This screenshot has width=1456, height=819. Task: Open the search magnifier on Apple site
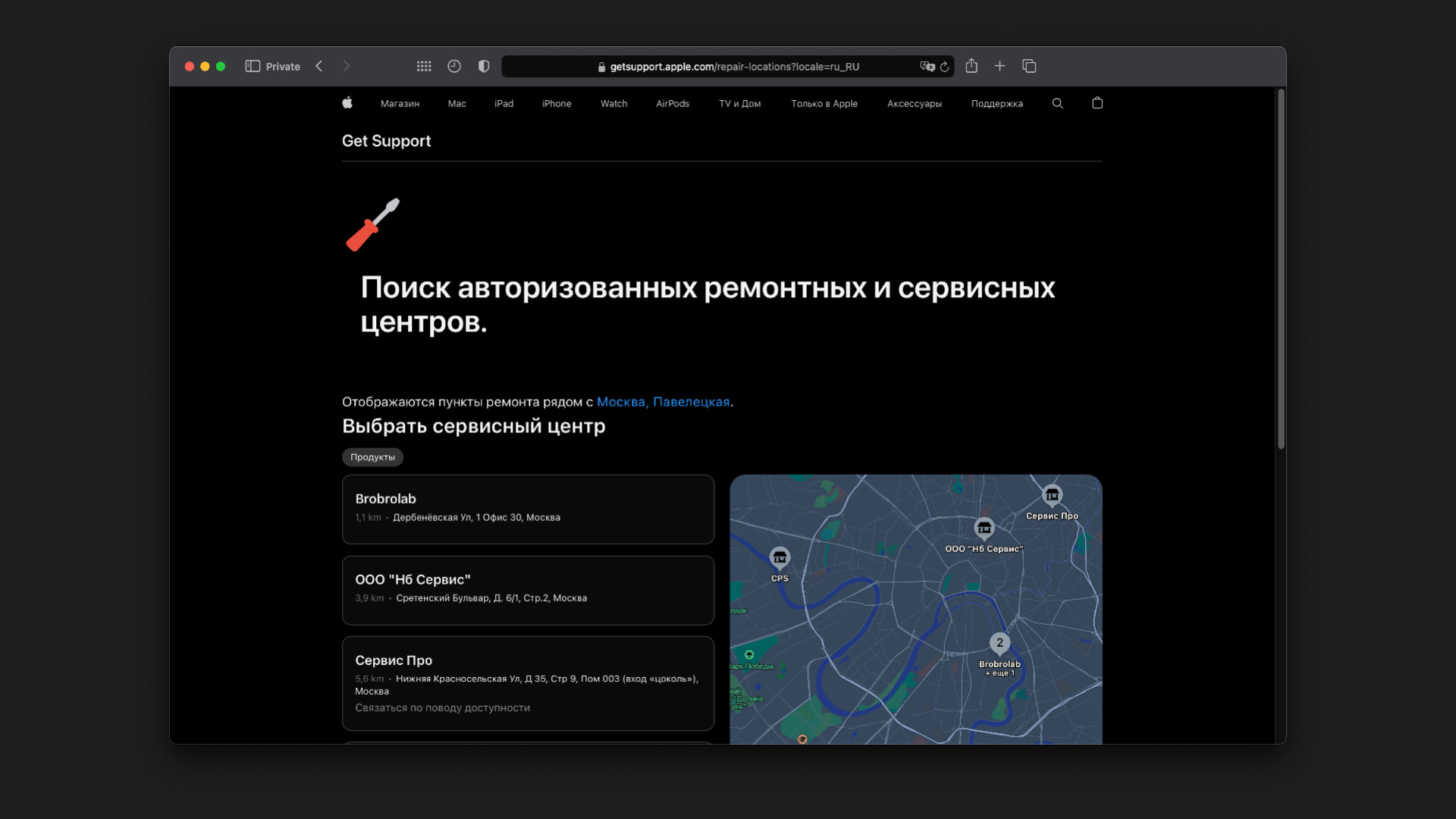pyautogui.click(x=1058, y=103)
